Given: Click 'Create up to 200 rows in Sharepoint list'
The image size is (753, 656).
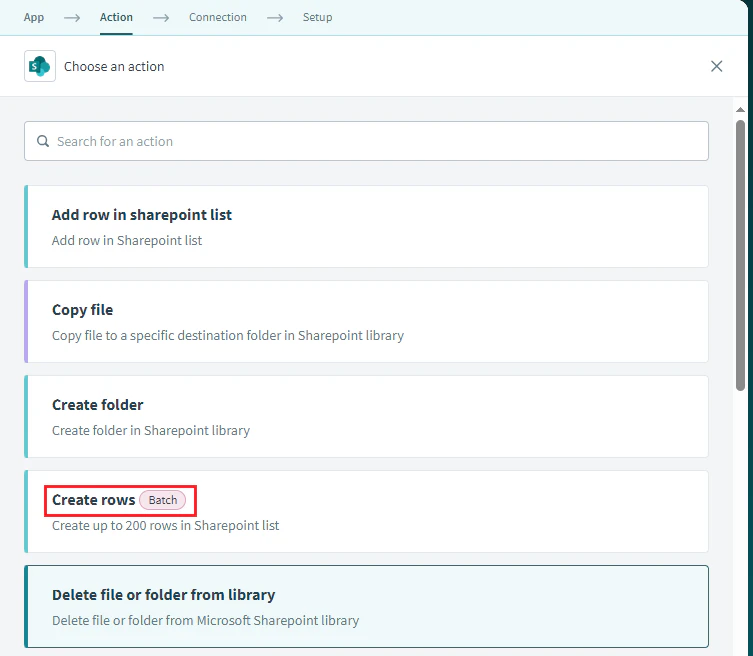Looking at the screenshot, I should coord(166,526).
